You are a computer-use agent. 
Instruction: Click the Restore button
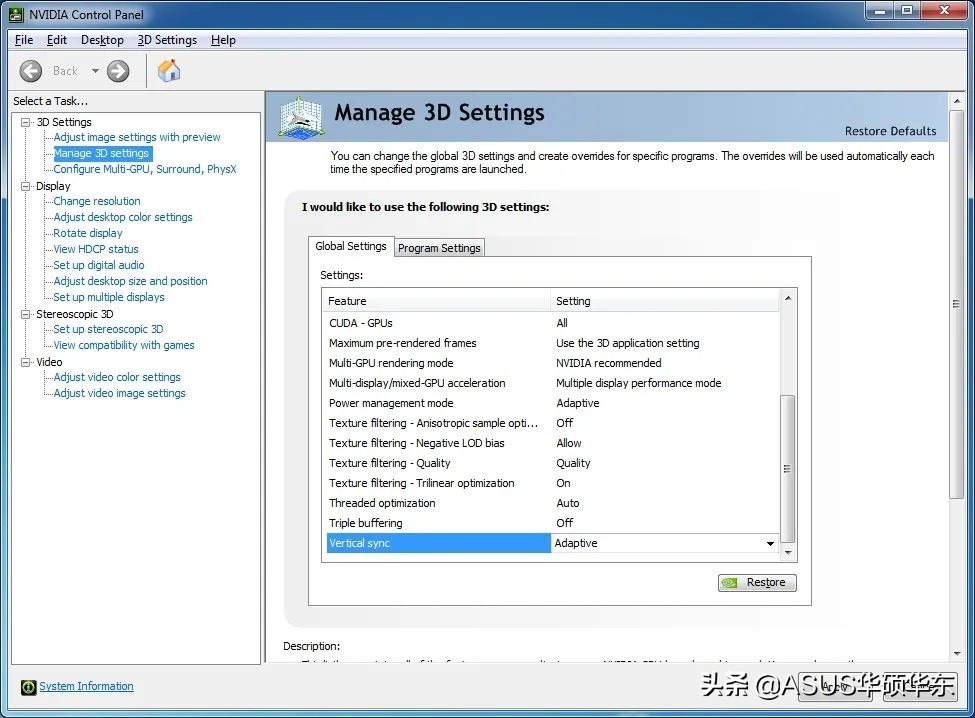point(757,583)
